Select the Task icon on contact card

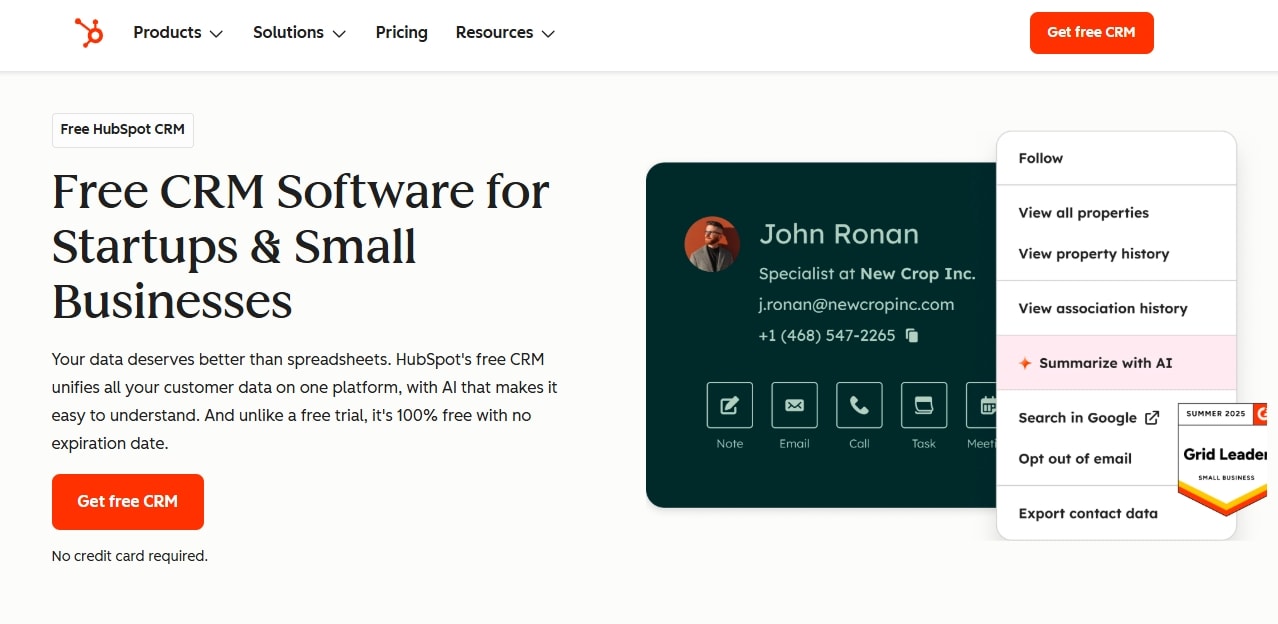[924, 405]
